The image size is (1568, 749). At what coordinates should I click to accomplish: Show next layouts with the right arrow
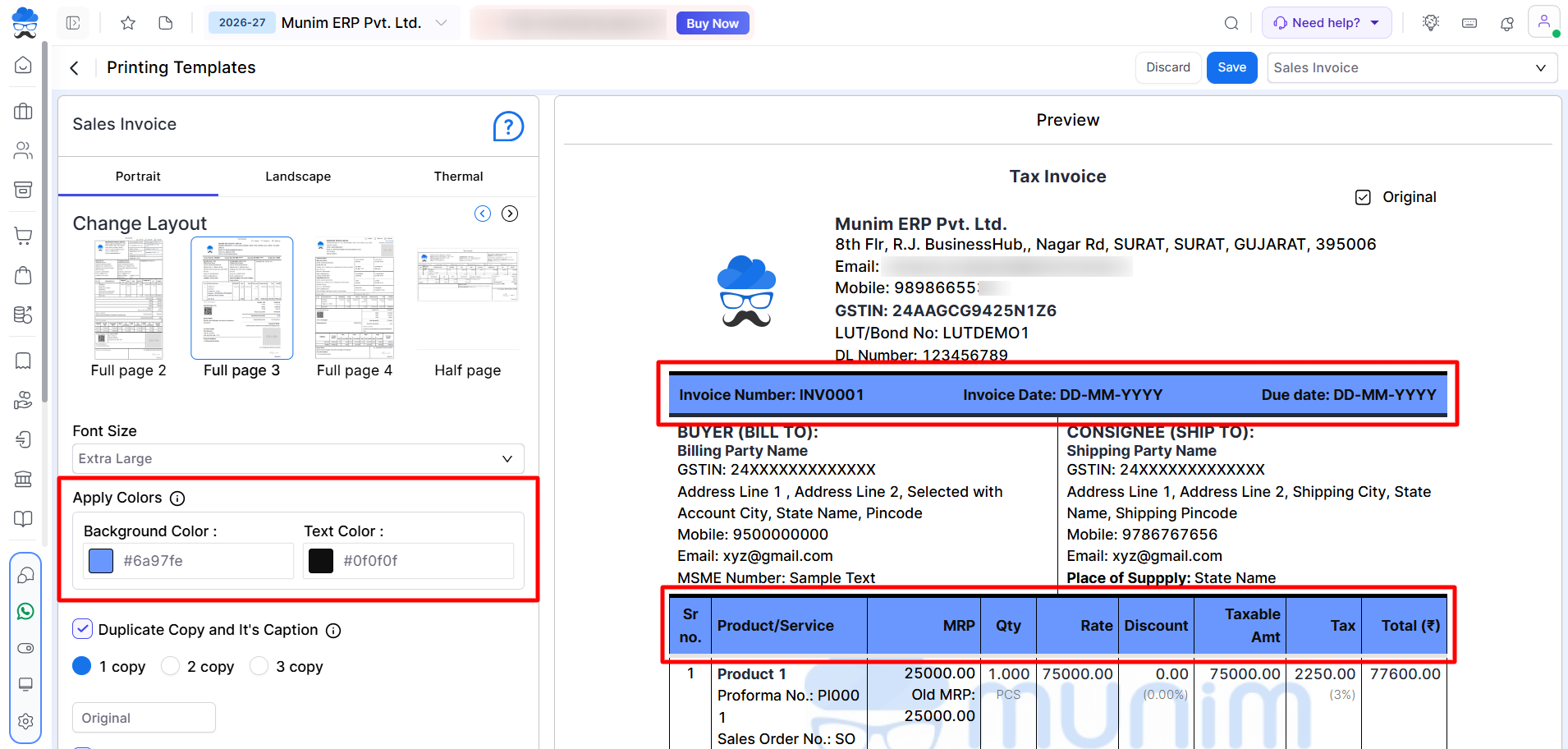click(510, 214)
